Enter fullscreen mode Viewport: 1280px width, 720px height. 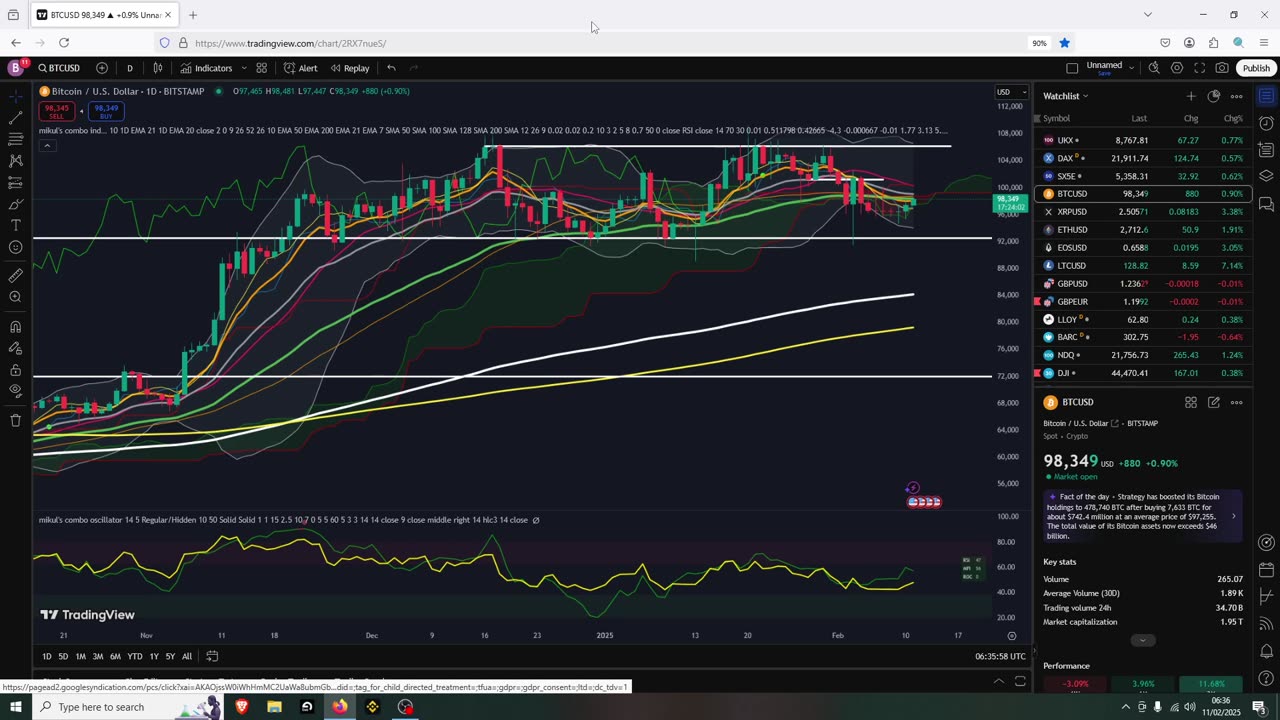pos(1199,68)
